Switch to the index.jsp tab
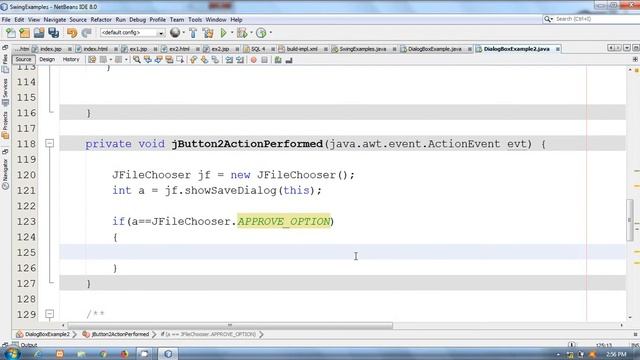This screenshot has height=360, width=640. [x=51, y=49]
